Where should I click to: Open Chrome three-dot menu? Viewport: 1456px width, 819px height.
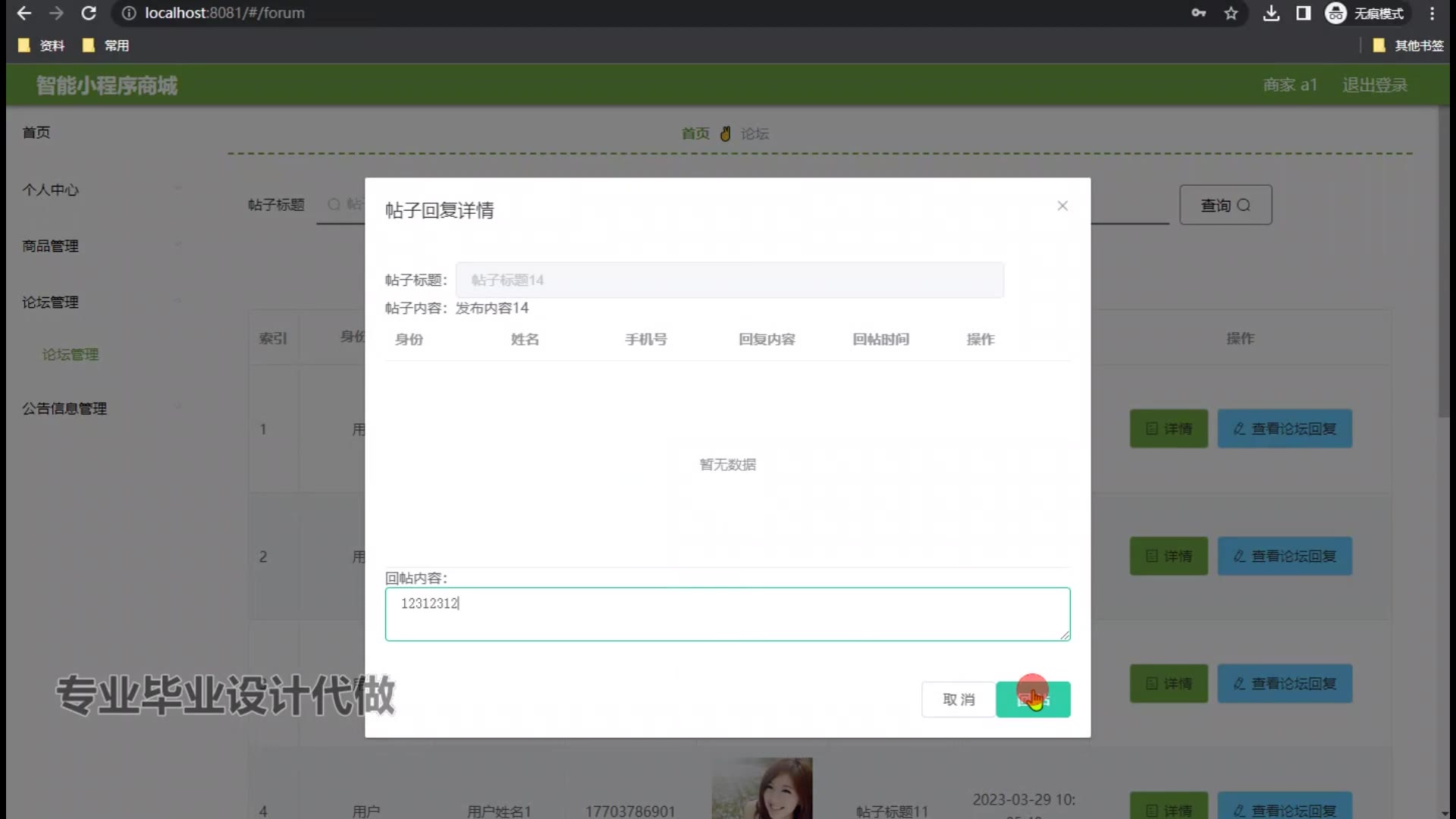[x=1432, y=13]
